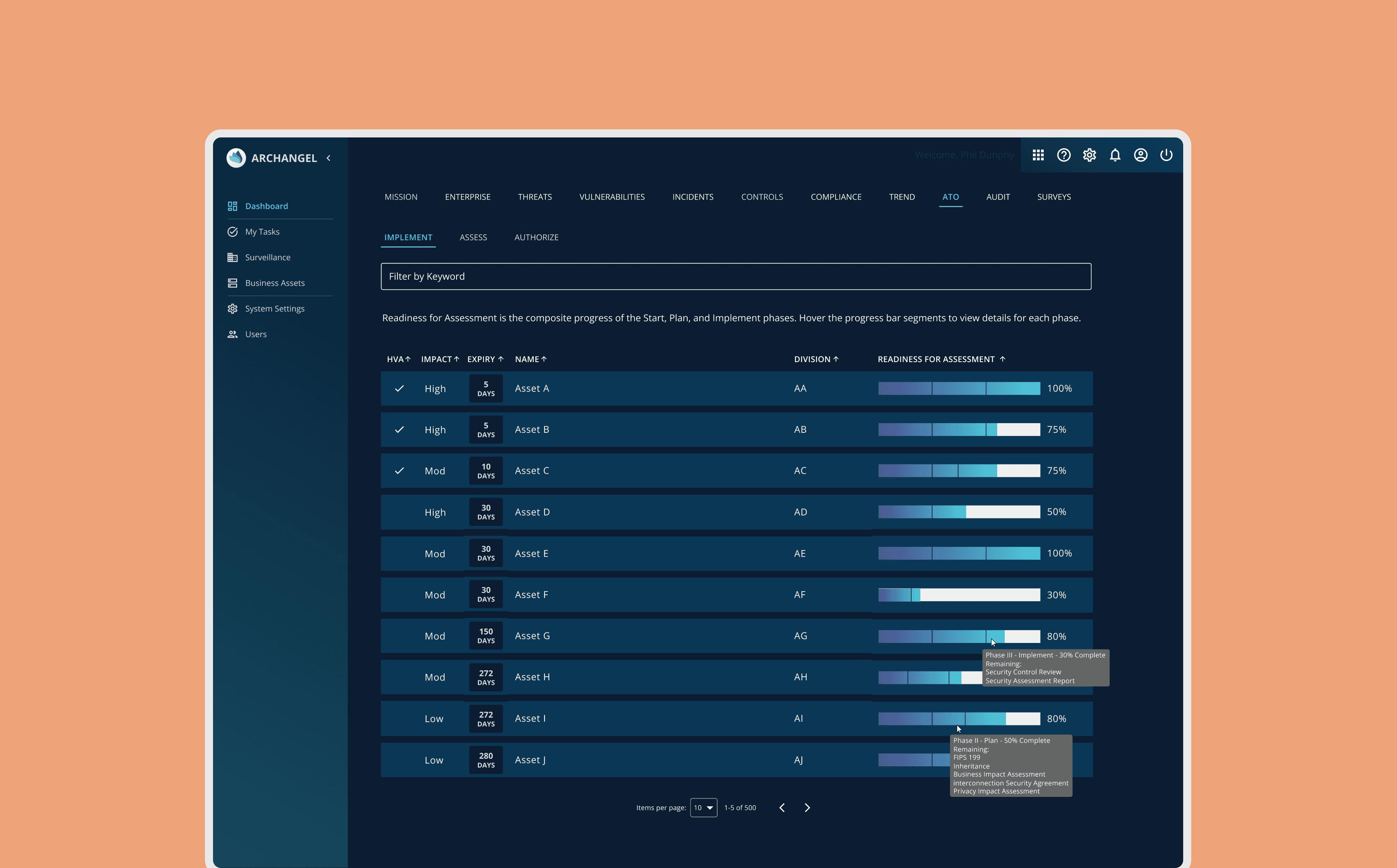This screenshot has height=868, width=1397.
Task: Open Users in the sidebar
Action: click(x=256, y=334)
